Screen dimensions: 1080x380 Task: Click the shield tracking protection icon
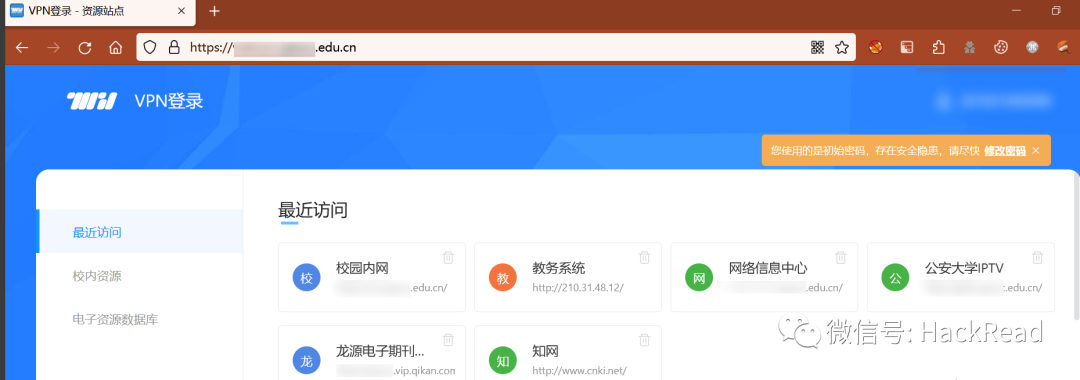(x=150, y=48)
